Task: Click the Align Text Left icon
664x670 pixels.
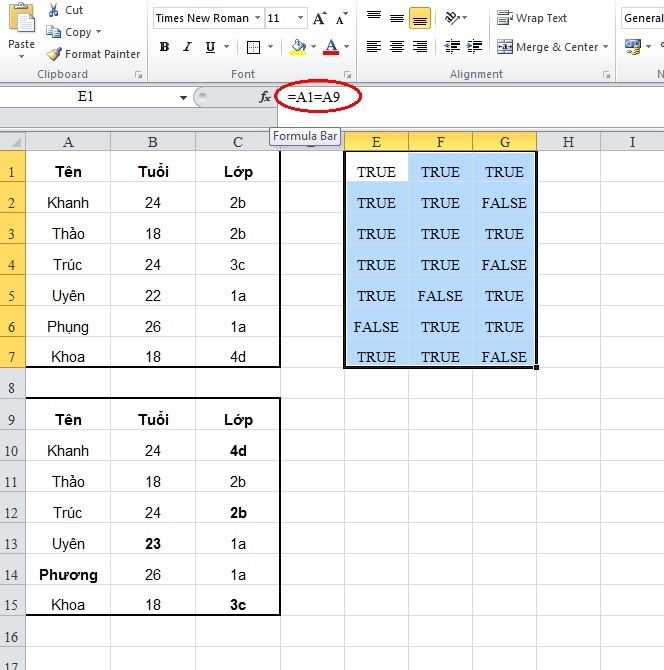Action: [374, 47]
